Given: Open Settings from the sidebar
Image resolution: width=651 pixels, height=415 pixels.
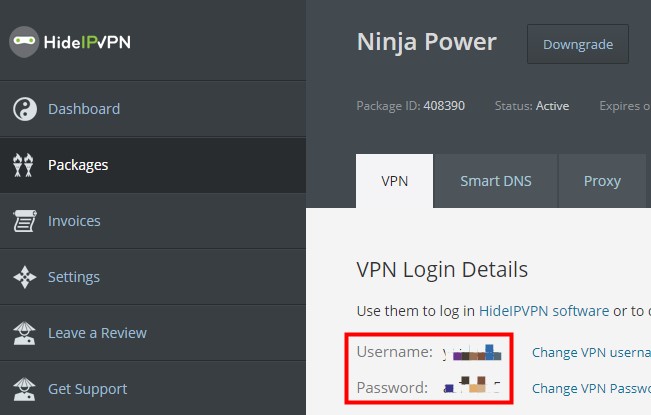Looking at the screenshot, I should (153, 277).
